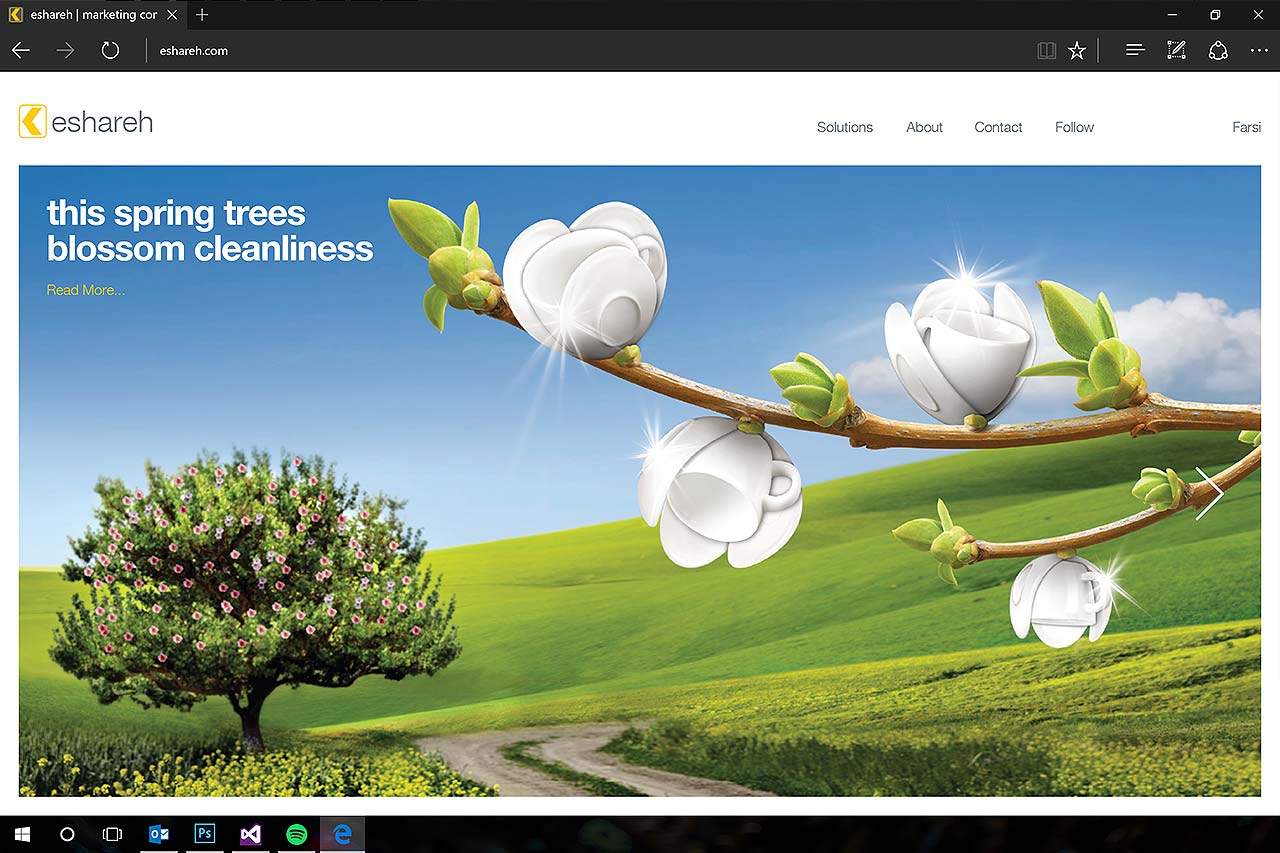Open the Edge share icon
This screenshot has height=853, width=1280.
[x=1218, y=50]
